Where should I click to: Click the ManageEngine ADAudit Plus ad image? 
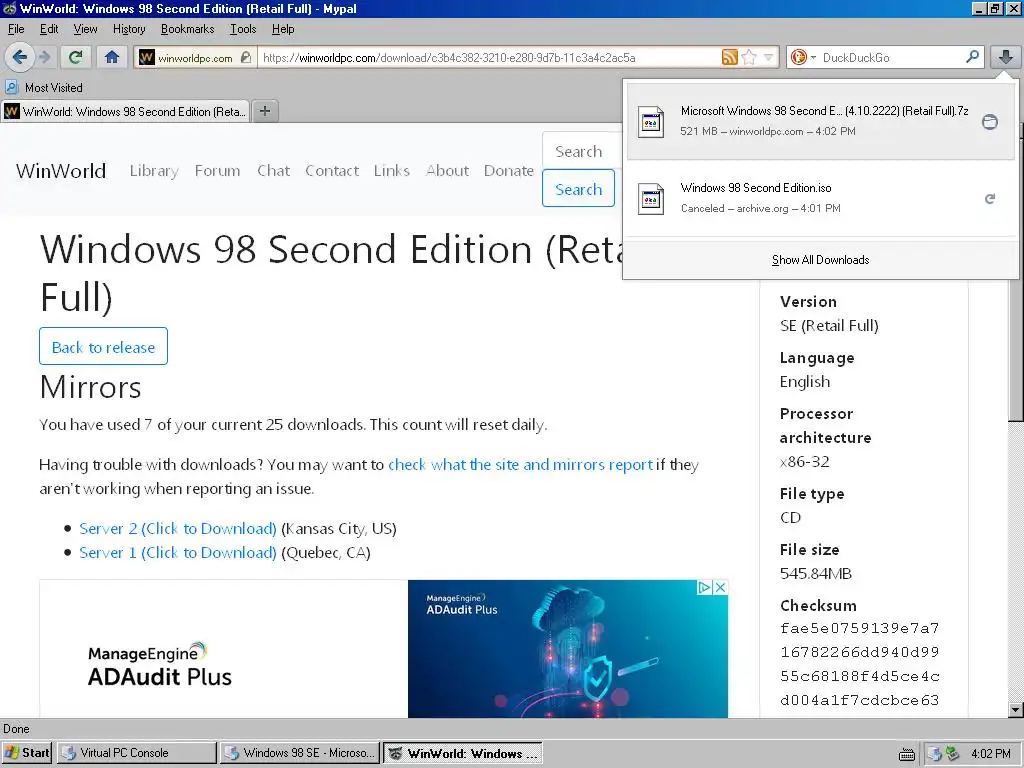click(384, 648)
